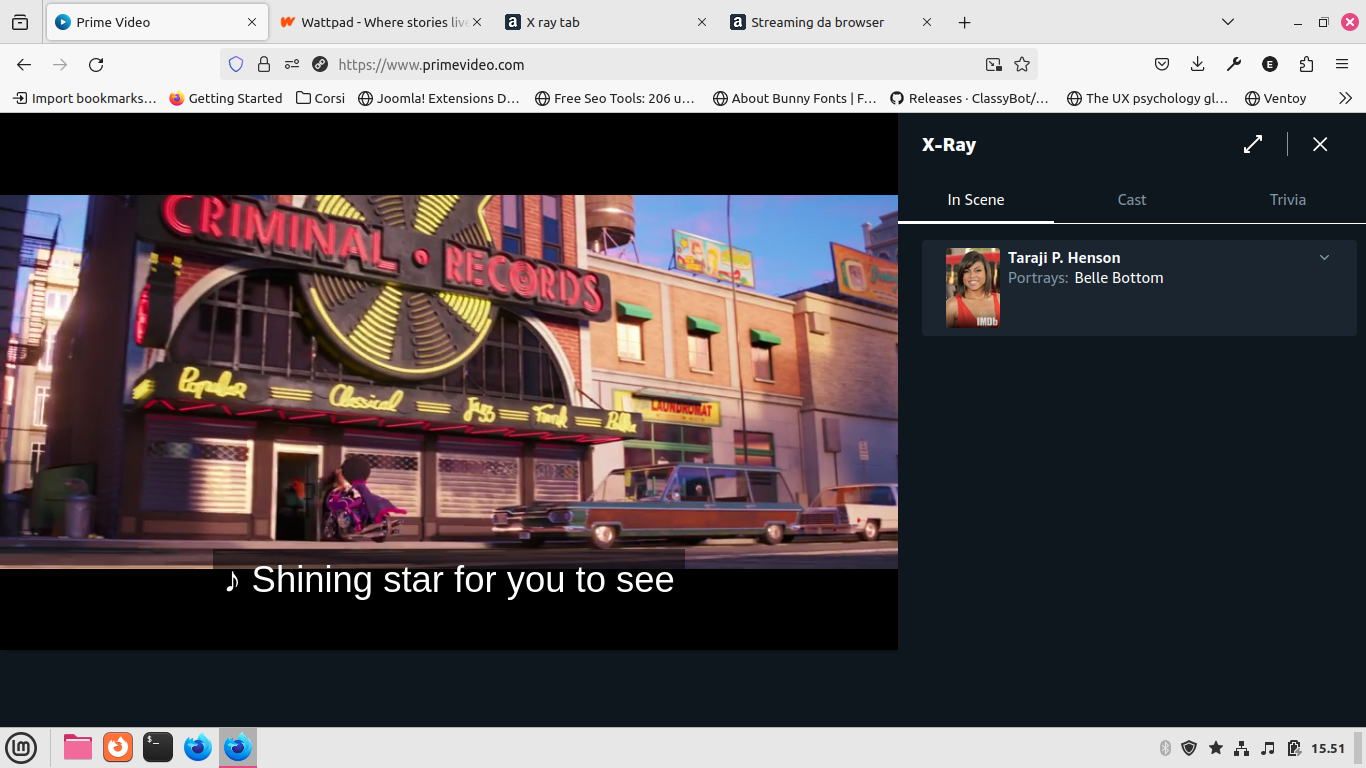
Task: Open a new browser tab
Action: coord(964,22)
